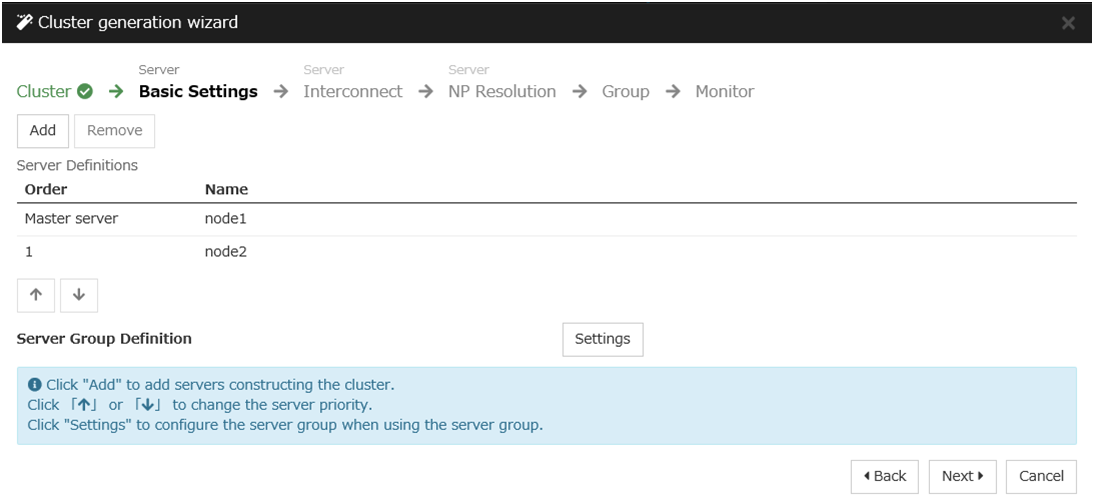1094x497 pixels.
Task: Click the up arrow to raise server priority
Action: point(35,295)
